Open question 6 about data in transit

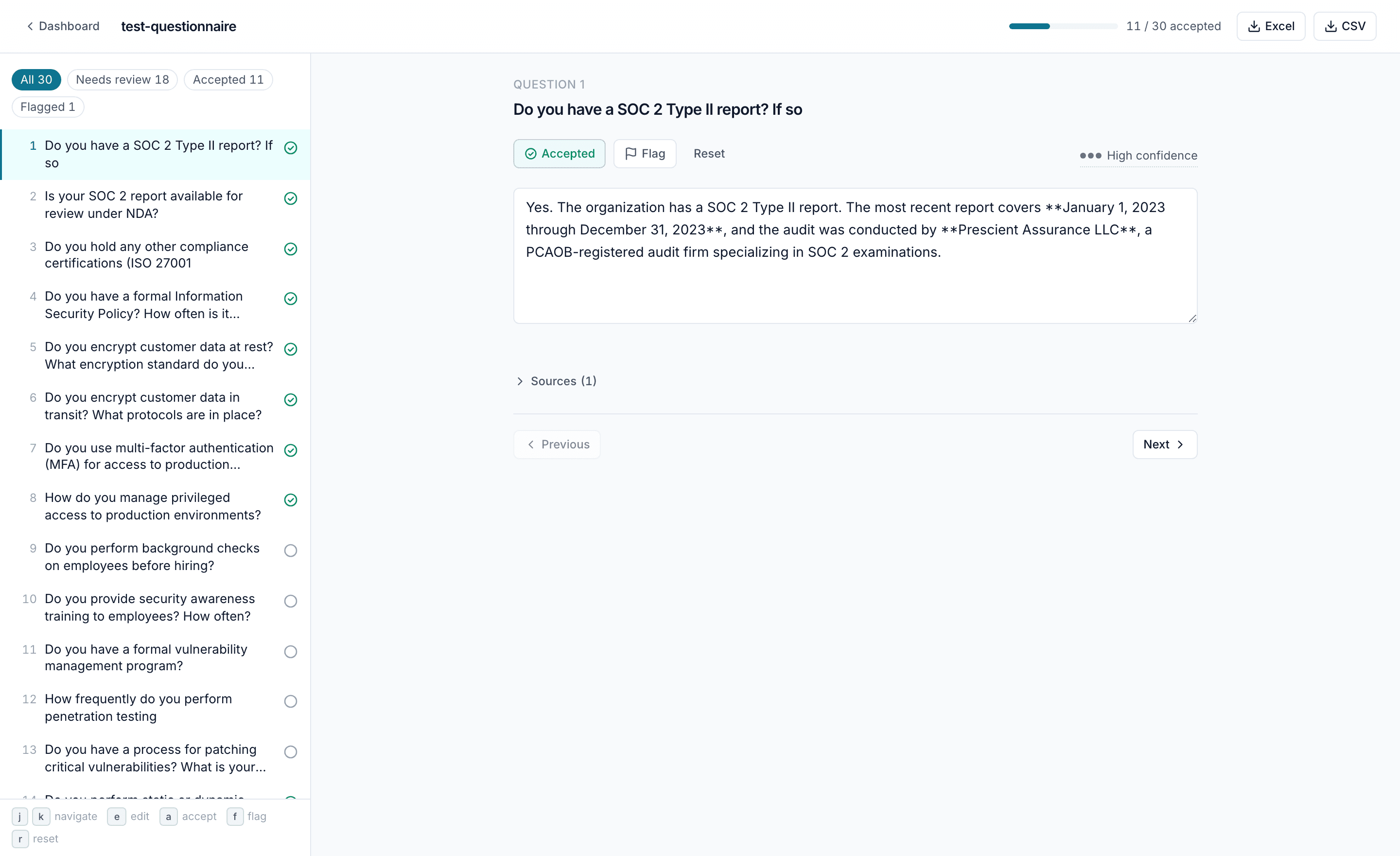[155, 406]
